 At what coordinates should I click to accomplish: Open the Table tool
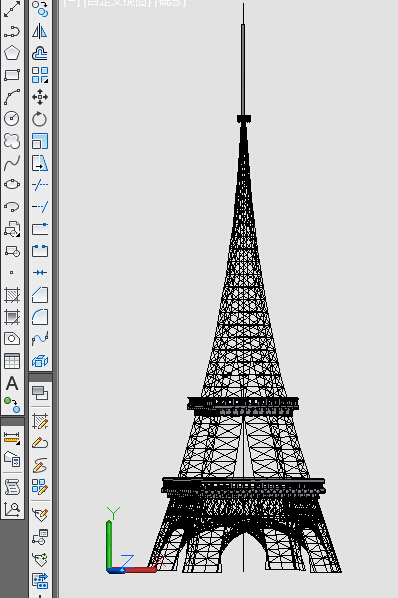[x=12, y=361]
